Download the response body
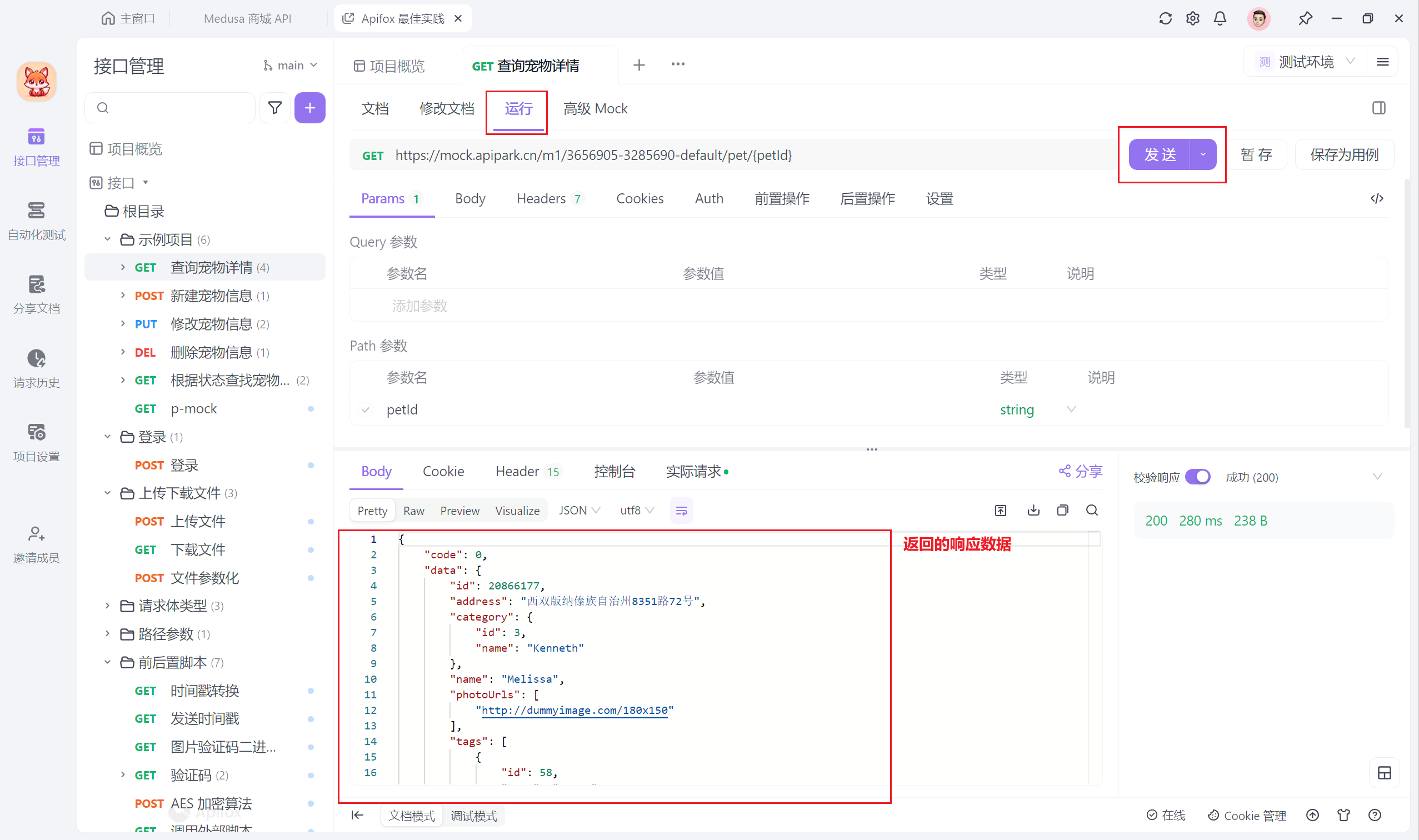 (x=1033, y=510)
